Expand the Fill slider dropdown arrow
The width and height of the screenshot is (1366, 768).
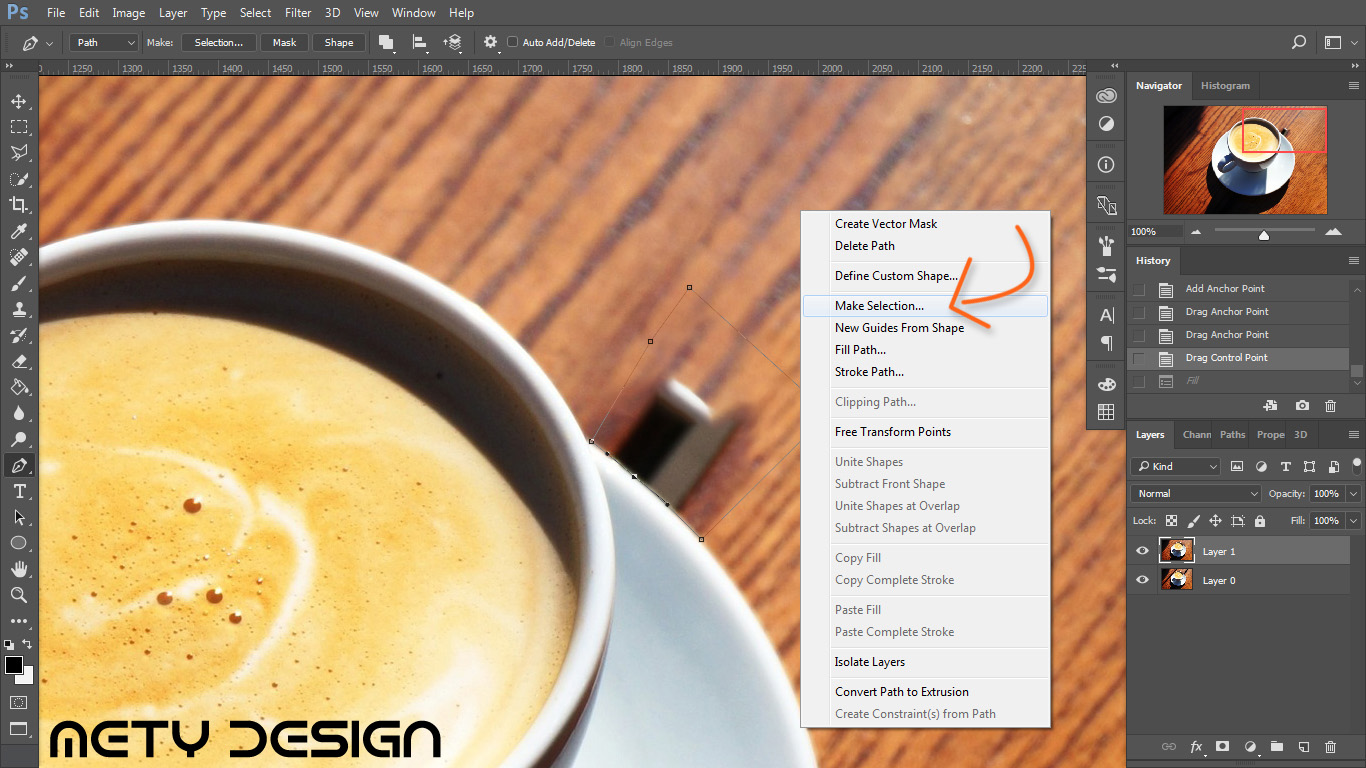[x=1354, y=521]
